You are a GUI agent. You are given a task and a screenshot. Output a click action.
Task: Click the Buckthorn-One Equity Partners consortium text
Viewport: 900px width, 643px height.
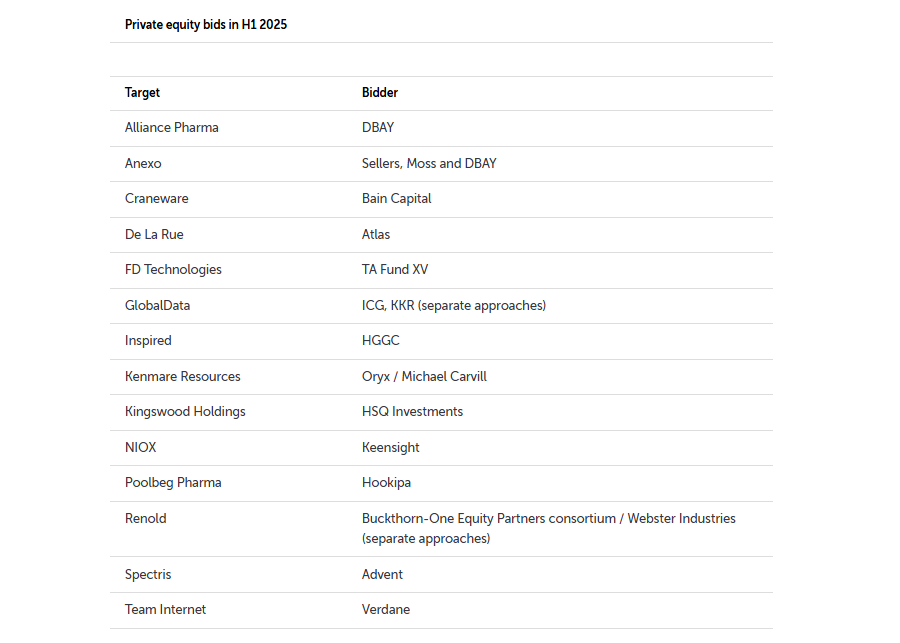click(488, 518)
